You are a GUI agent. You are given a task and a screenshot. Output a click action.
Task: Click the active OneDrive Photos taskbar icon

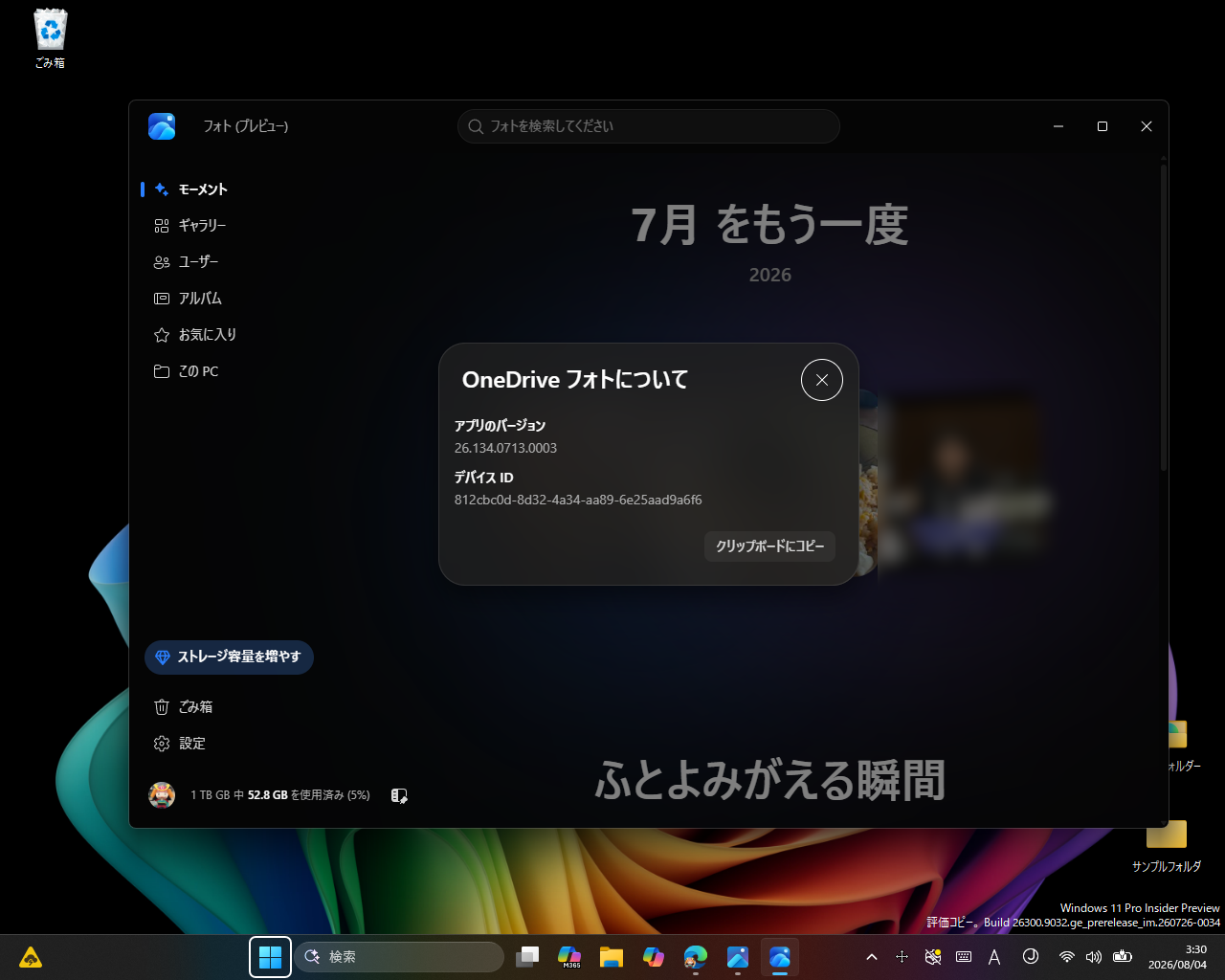(x=780, y=957)
